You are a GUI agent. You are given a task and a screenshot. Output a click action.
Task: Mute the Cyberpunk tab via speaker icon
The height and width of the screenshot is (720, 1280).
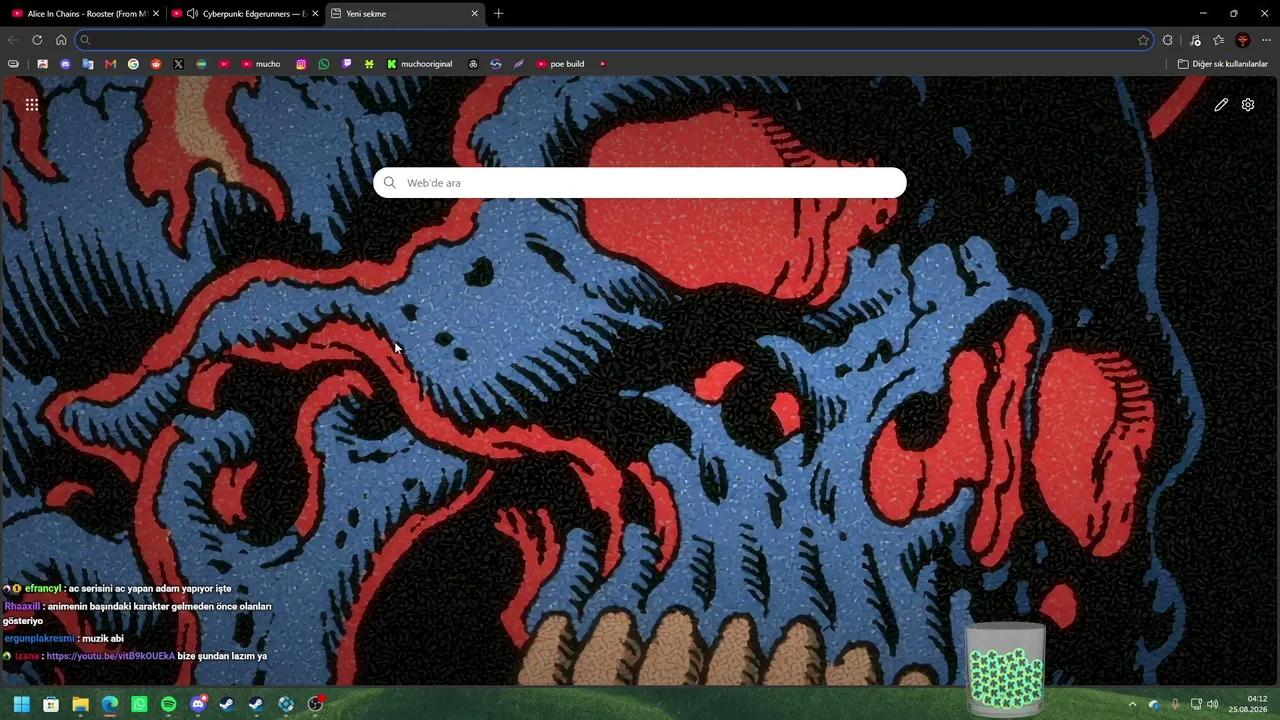192,14
